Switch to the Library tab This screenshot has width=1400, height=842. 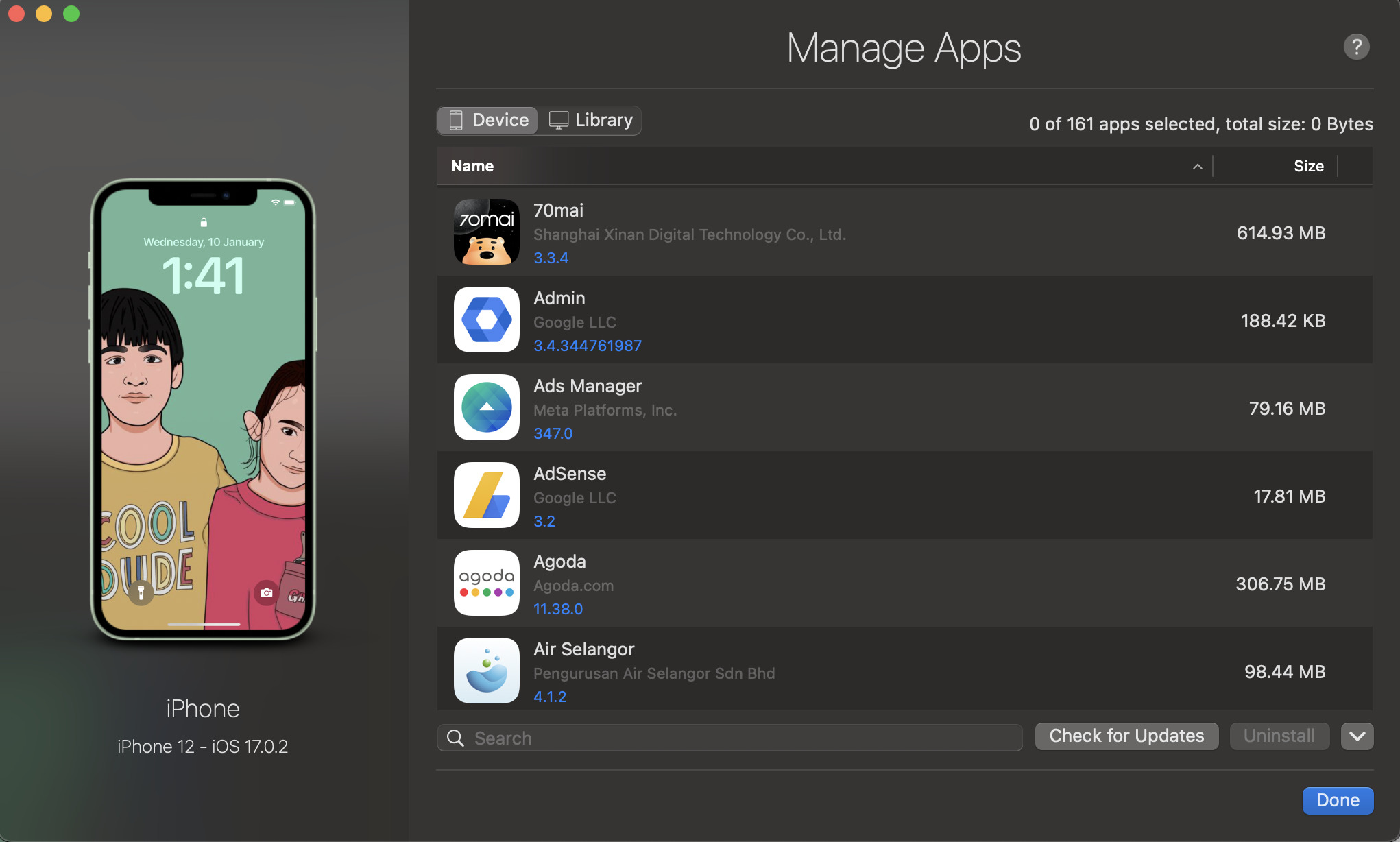[x=591, y=121]
